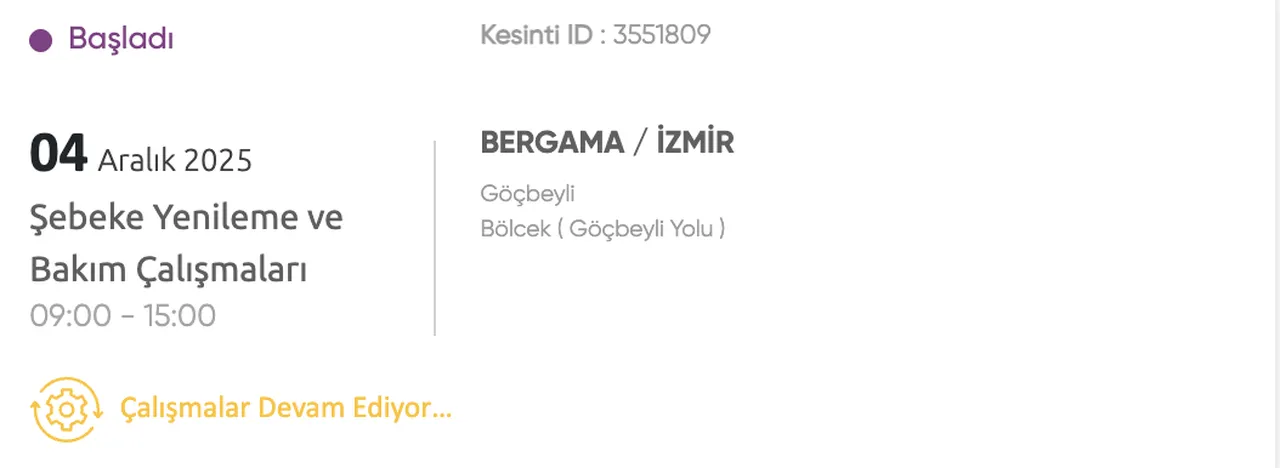Click the vertical divider line

click(435, 238)
